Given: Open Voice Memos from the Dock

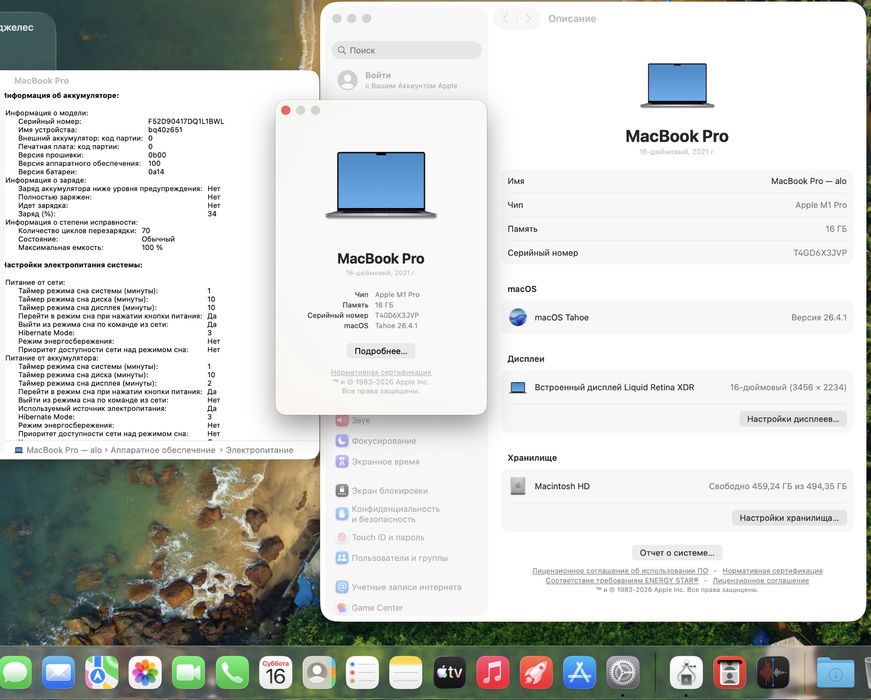Looking at the screenshot, I should pos(773,672).
